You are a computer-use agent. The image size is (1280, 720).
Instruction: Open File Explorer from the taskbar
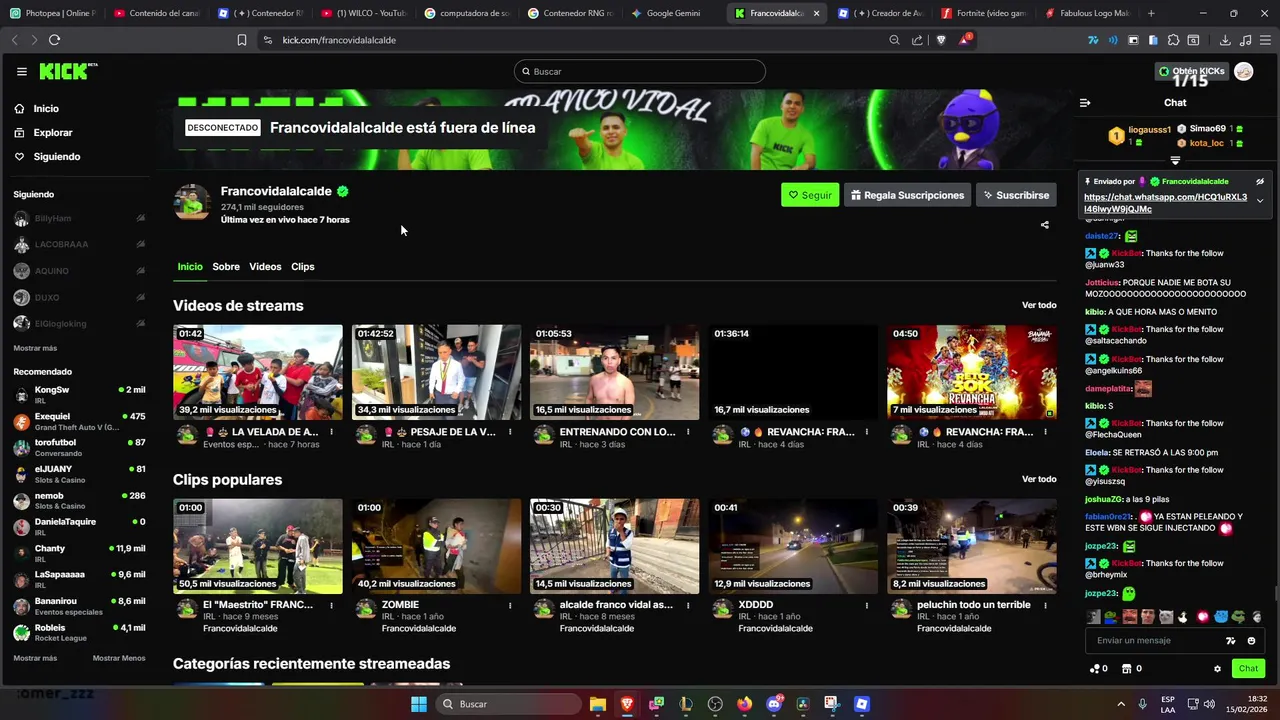point(598,704)
